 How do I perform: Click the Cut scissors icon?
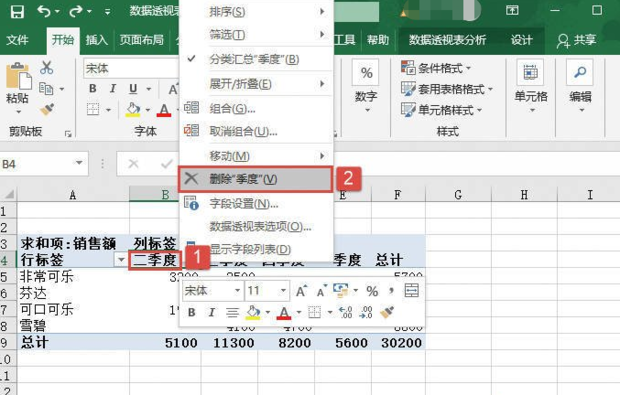[x=46, y=68]
